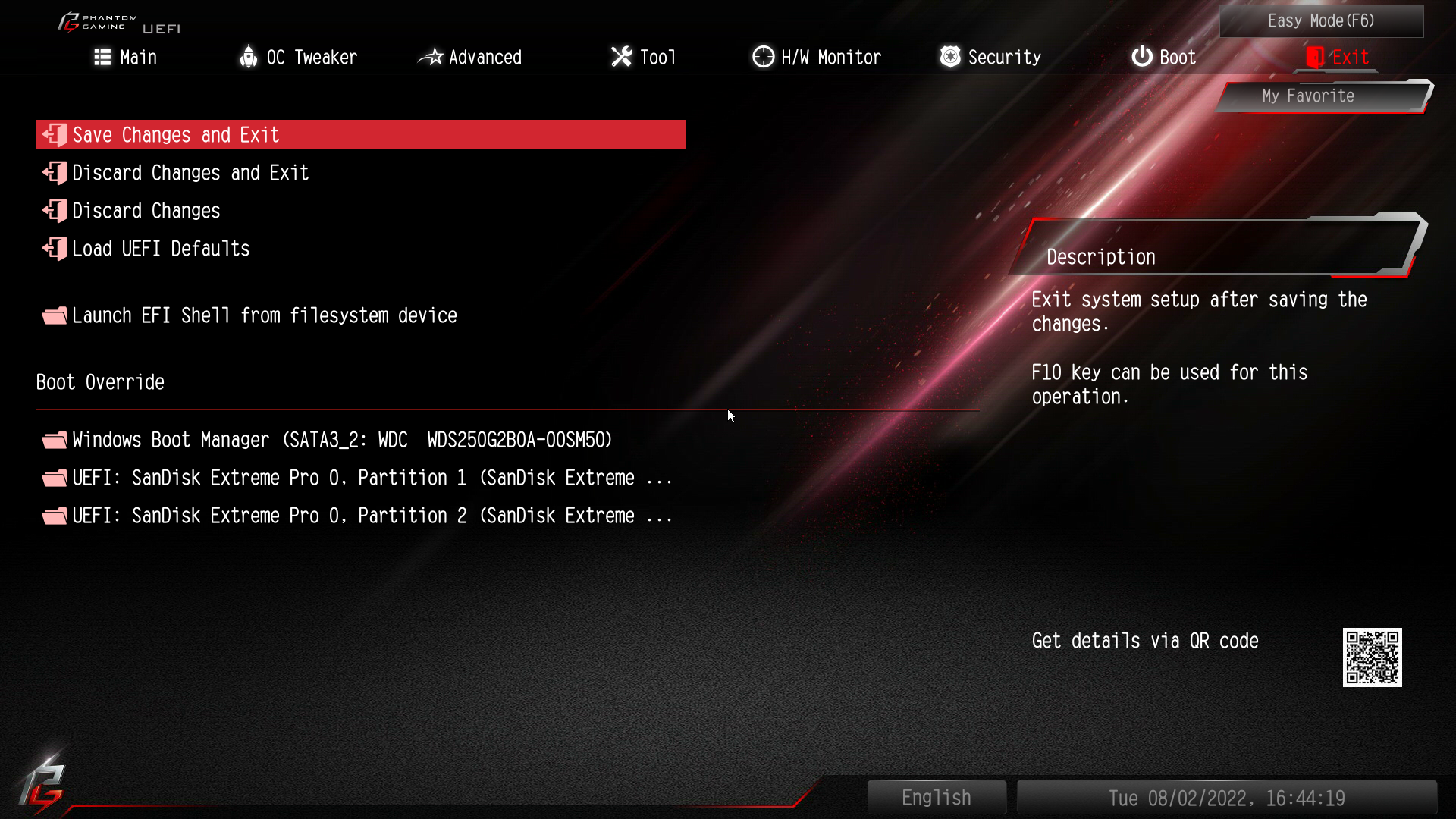Open the English language selector
The image size is (1456, 819).
click(937, 798)
